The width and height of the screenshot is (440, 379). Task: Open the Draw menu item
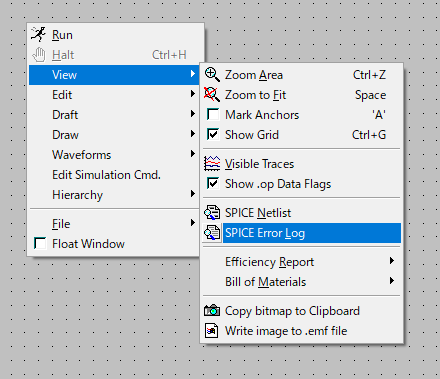(114, 135)
